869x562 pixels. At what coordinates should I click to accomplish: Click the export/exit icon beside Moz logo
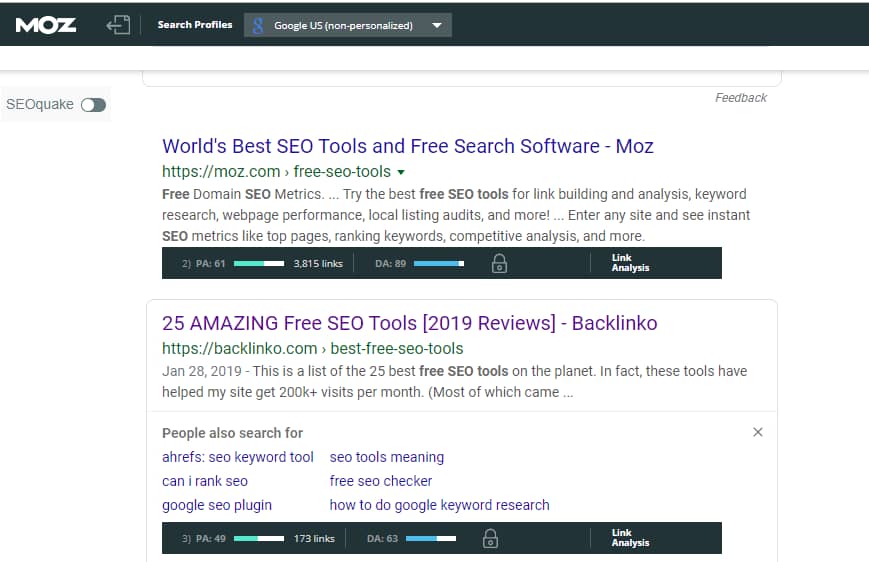coord(119,25)
